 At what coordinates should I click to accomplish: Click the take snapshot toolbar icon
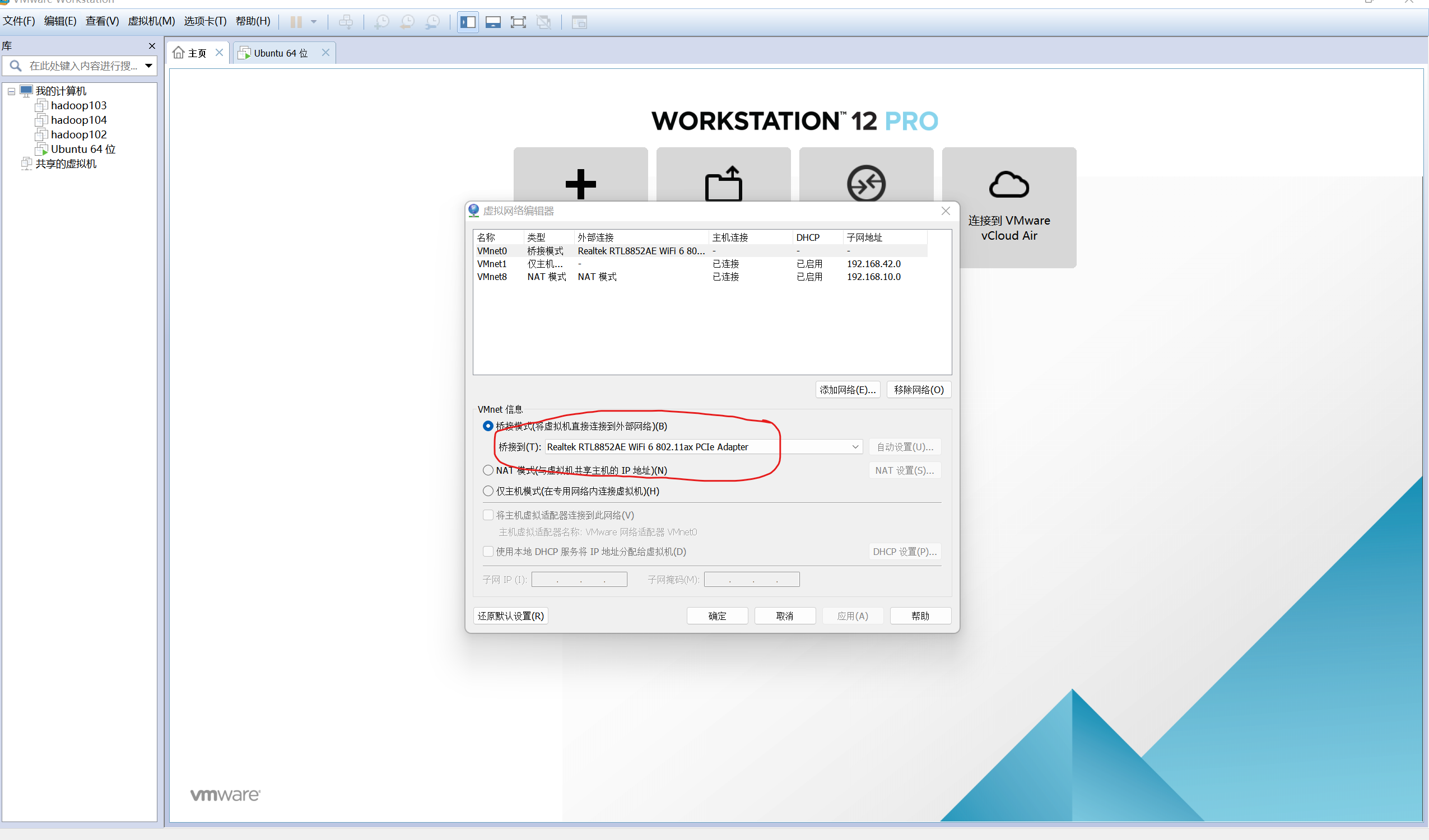(x=381, y=22)
